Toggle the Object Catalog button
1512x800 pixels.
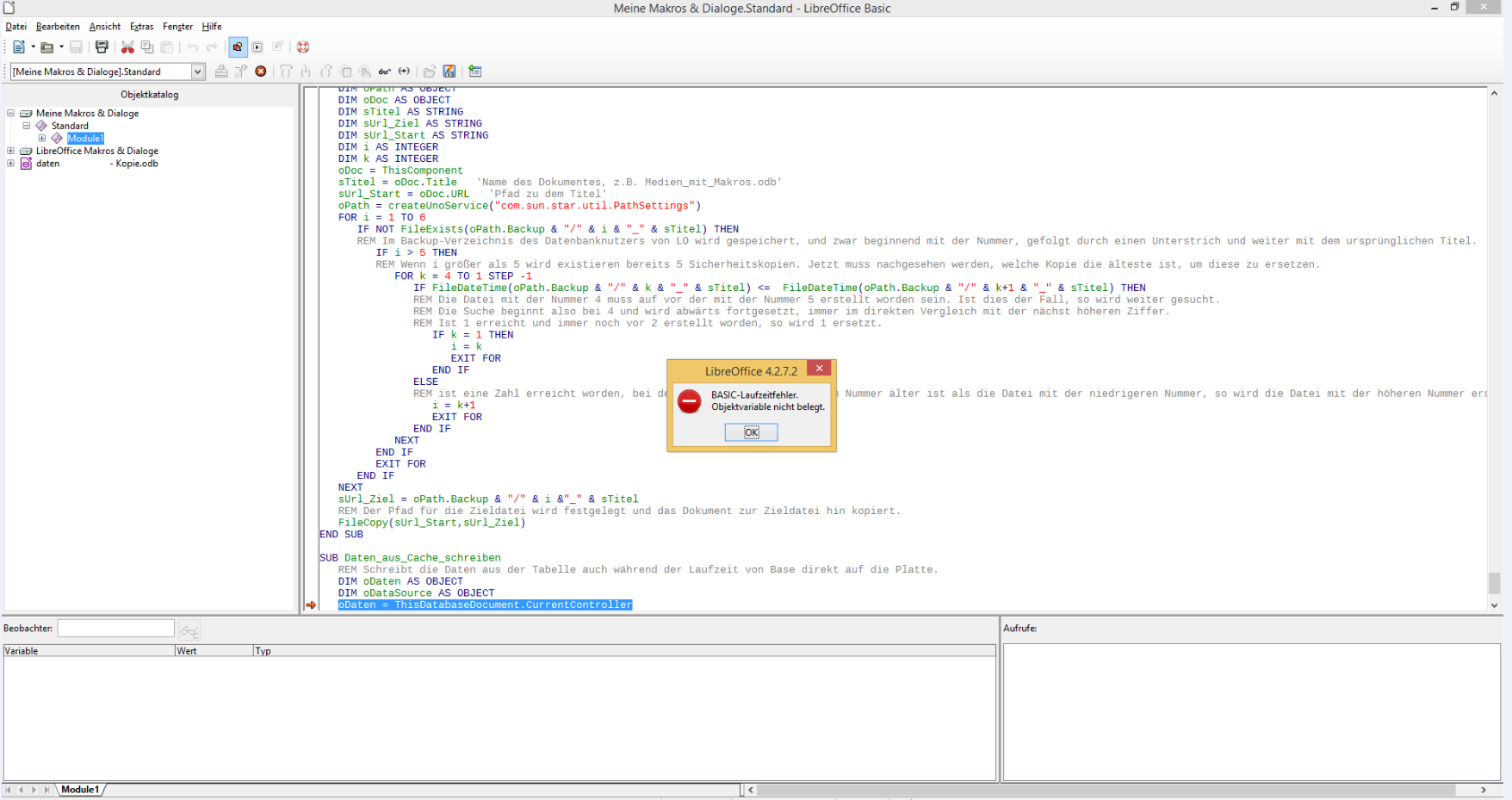(238, 47)
